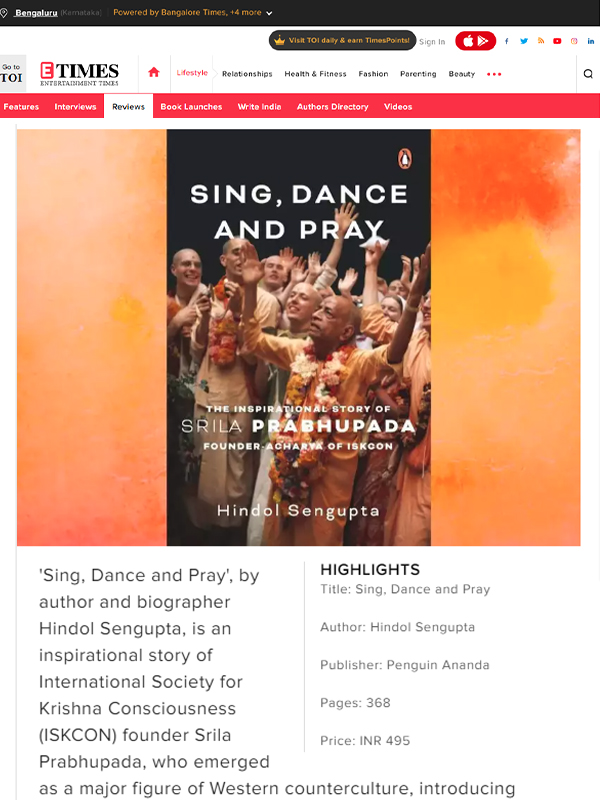The height and width of the screenshot is (800, 600).
Task: Open the Twitter bird icon
Action: pyautogui.click(x=524, y=41)
